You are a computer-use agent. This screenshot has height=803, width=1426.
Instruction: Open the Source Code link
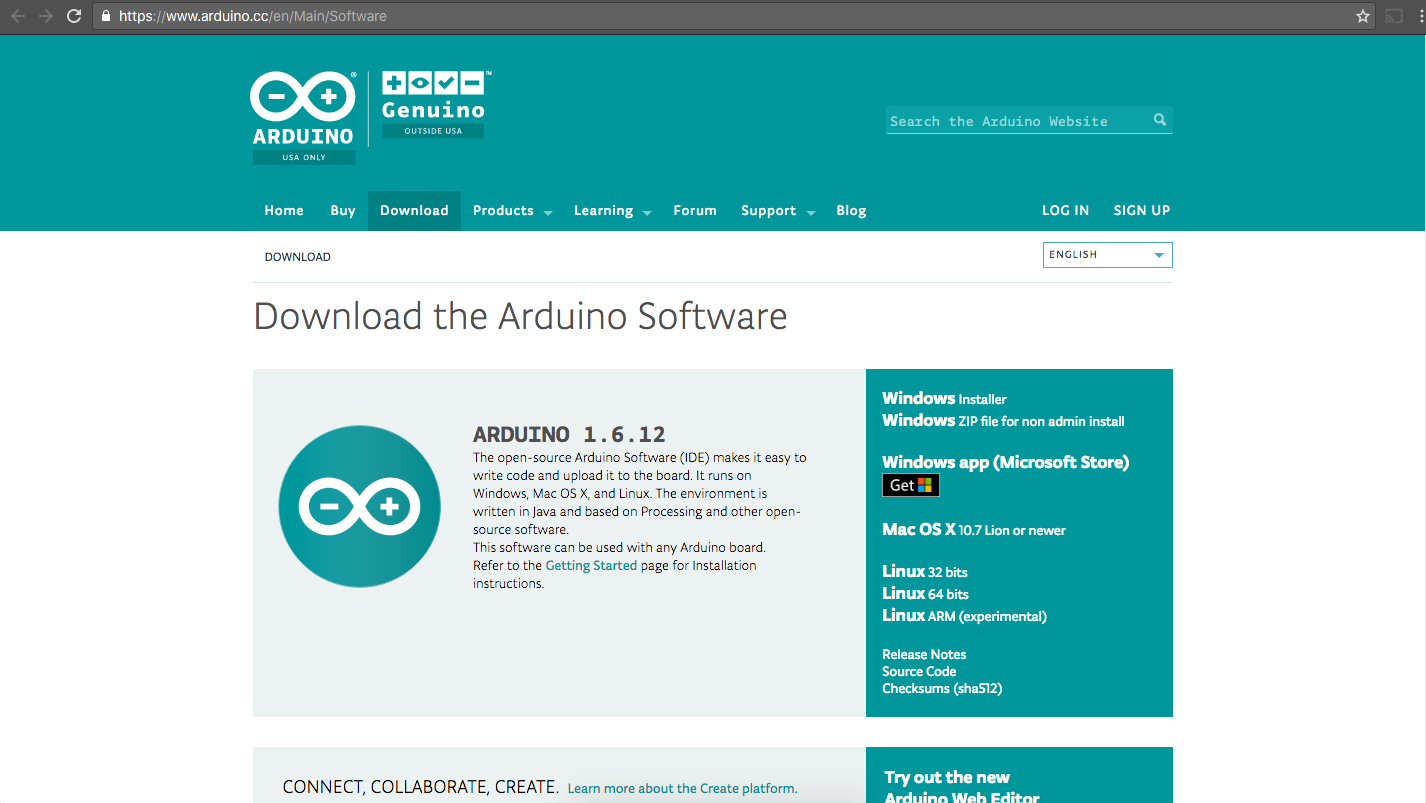pyautogui.click(x=919, y=672)
